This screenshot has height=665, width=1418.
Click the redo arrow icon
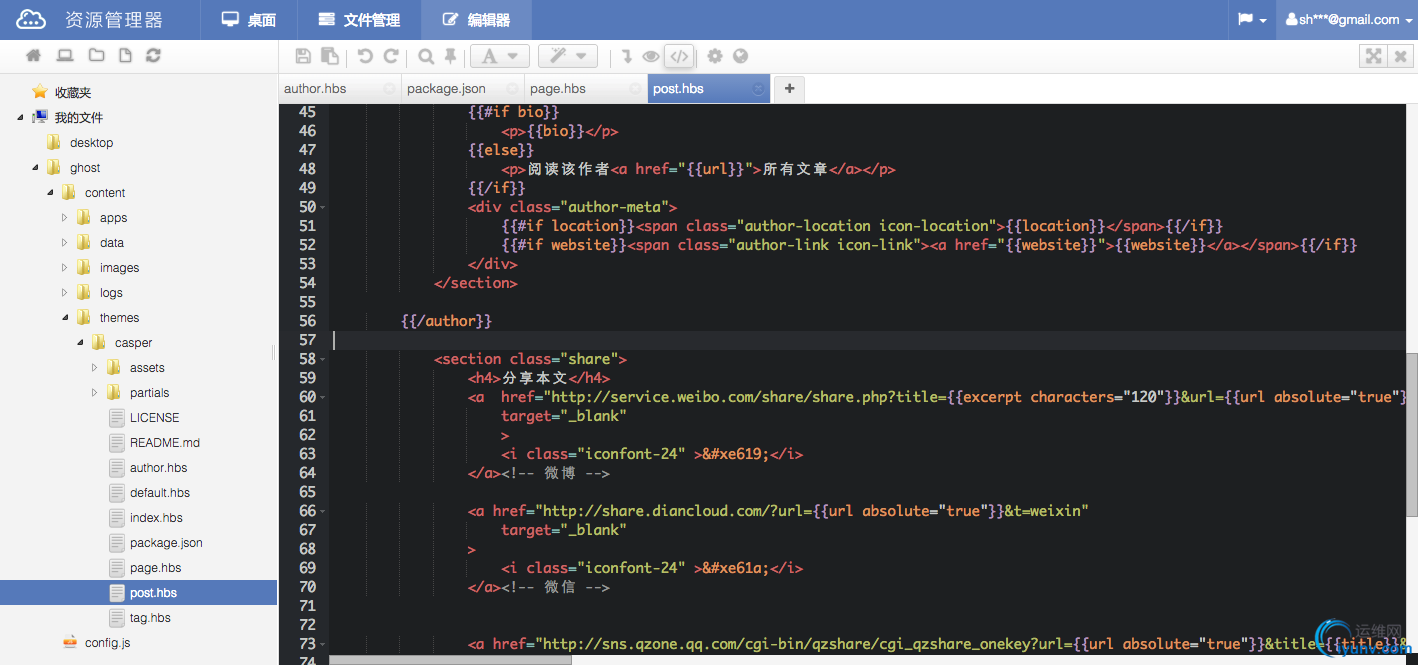[x=391, y=57]
